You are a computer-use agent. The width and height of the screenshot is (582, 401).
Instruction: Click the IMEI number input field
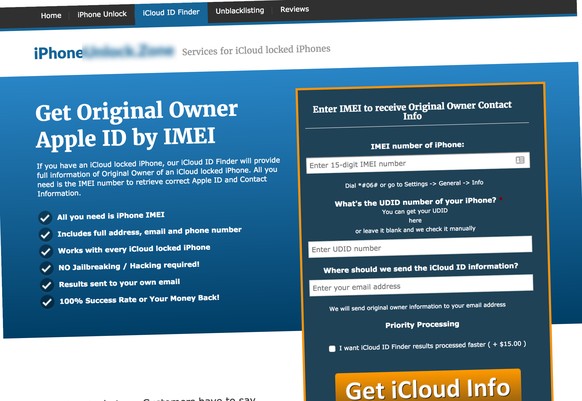point(418,163)
